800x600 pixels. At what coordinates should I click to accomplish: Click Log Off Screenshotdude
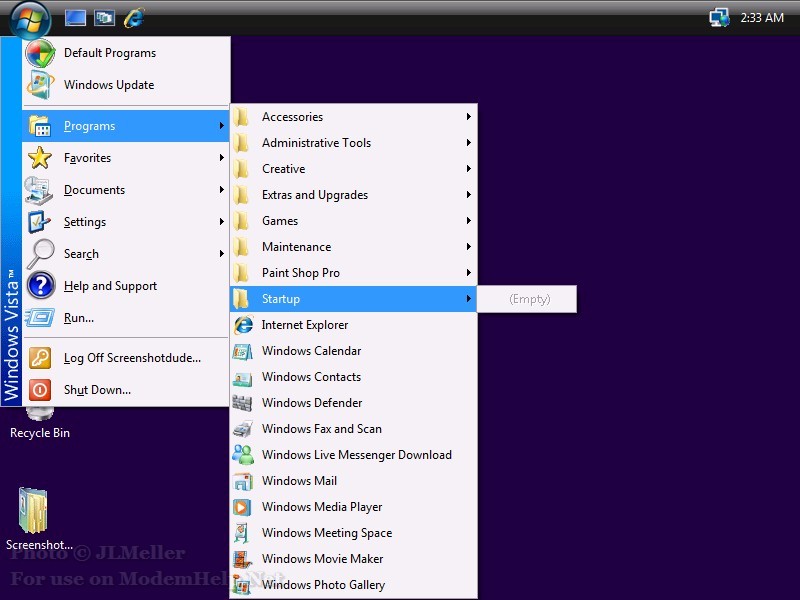(132, 358)
